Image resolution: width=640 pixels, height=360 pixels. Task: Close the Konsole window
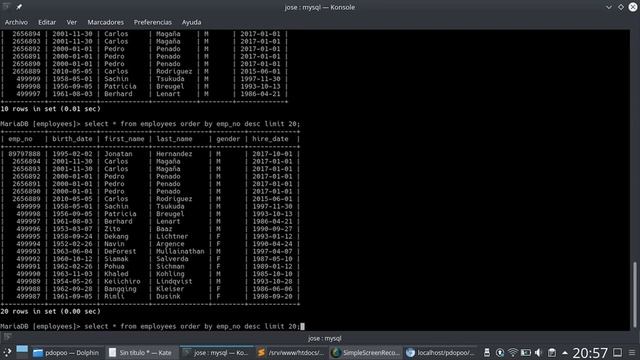click(x=633, y=7)
